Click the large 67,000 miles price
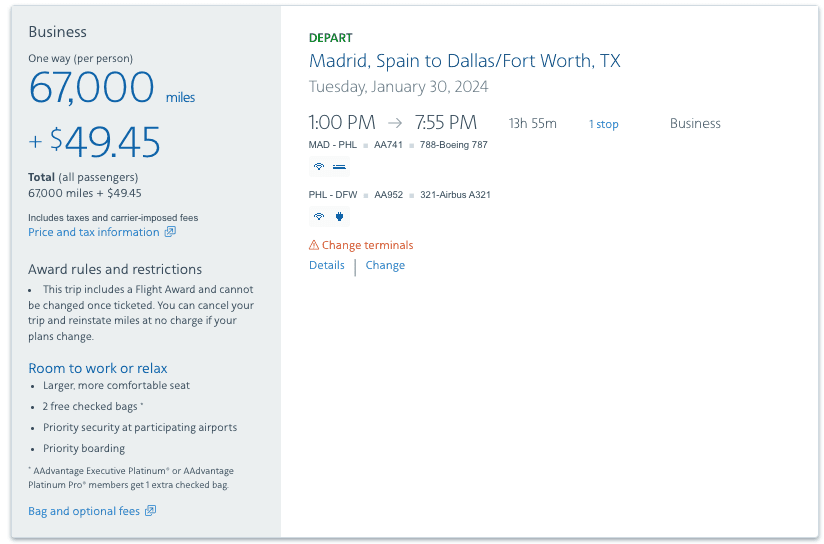Screen dimensions: 824x544 112,88
